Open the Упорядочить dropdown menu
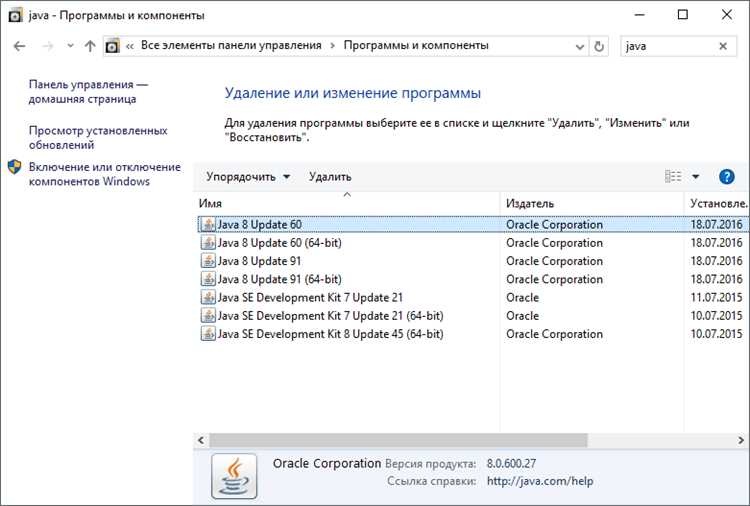Image resolution: width=750 pixels, height=506 pixels. [248, 177]
